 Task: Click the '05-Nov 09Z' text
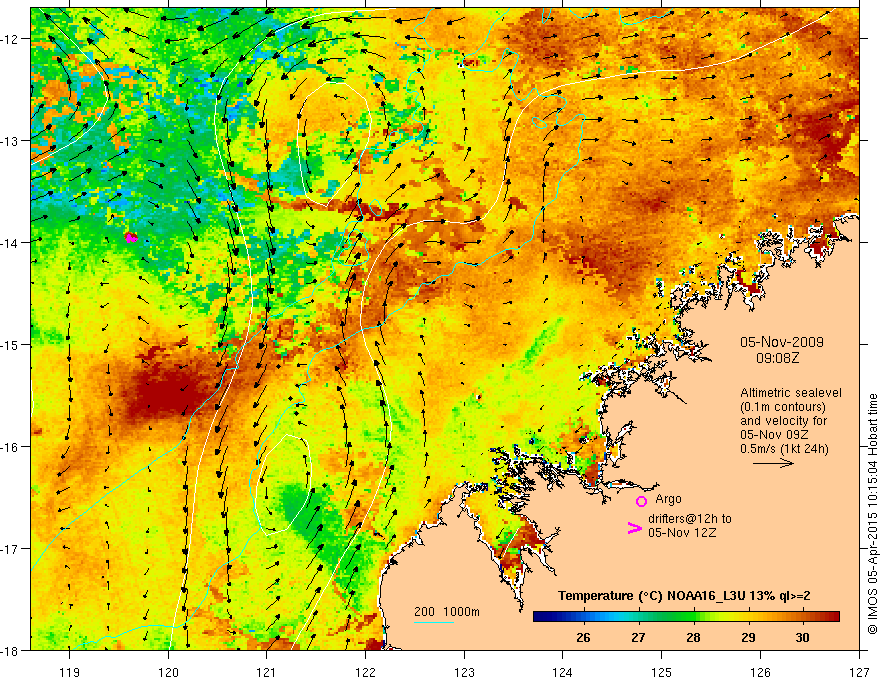[772, 435]
